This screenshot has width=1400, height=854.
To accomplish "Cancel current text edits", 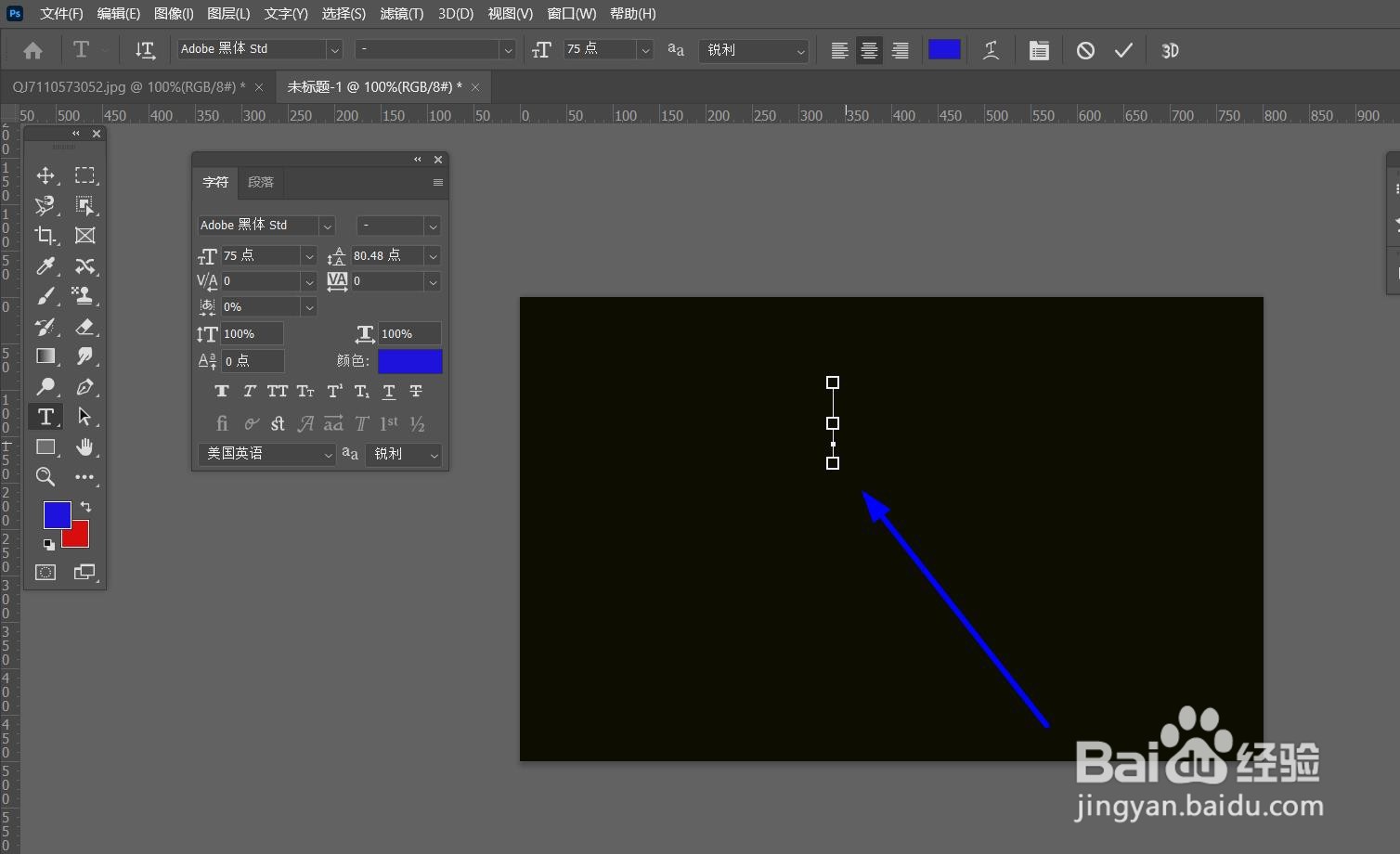I will coord(1085,51).
